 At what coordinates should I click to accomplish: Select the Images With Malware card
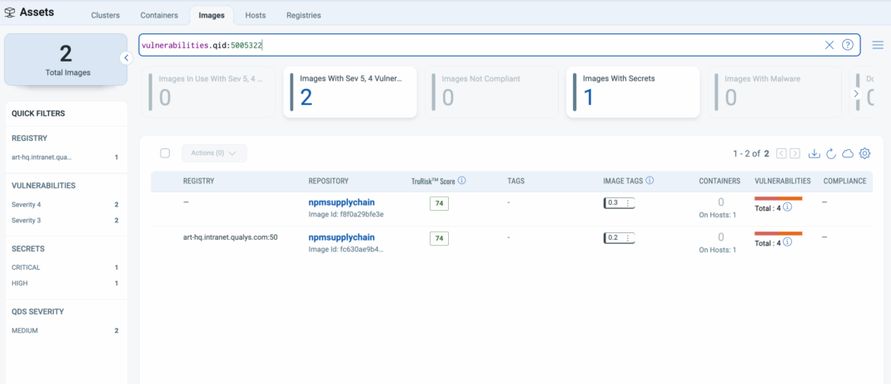click(775, 92)
